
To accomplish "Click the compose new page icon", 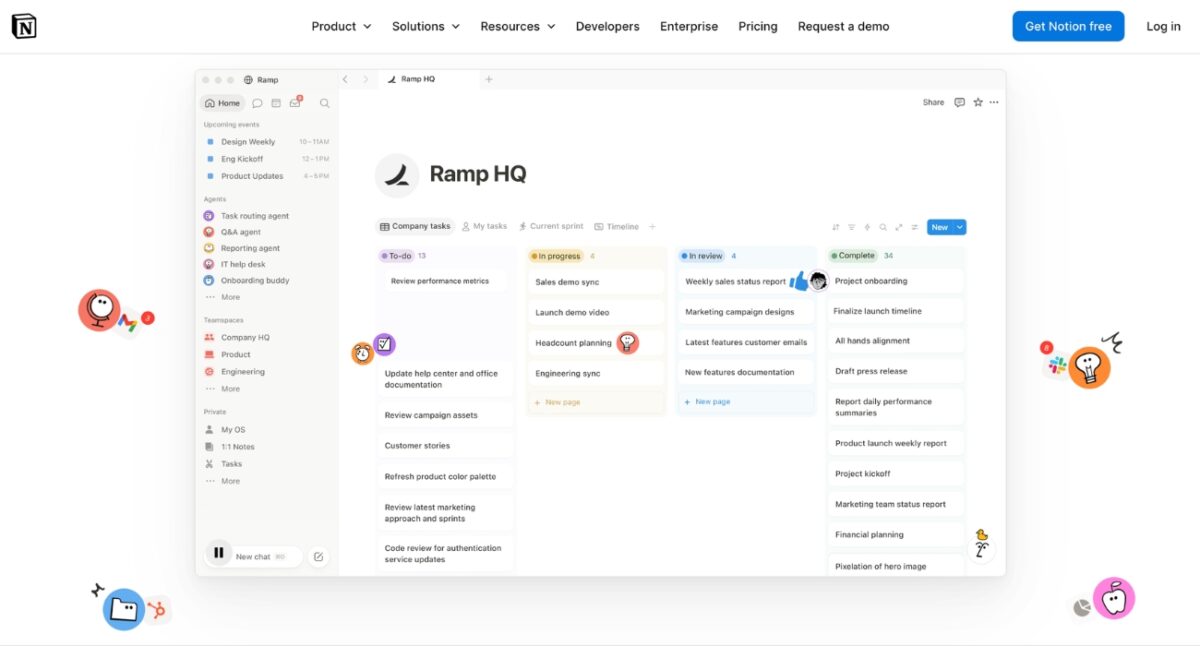I will [318, 557].
